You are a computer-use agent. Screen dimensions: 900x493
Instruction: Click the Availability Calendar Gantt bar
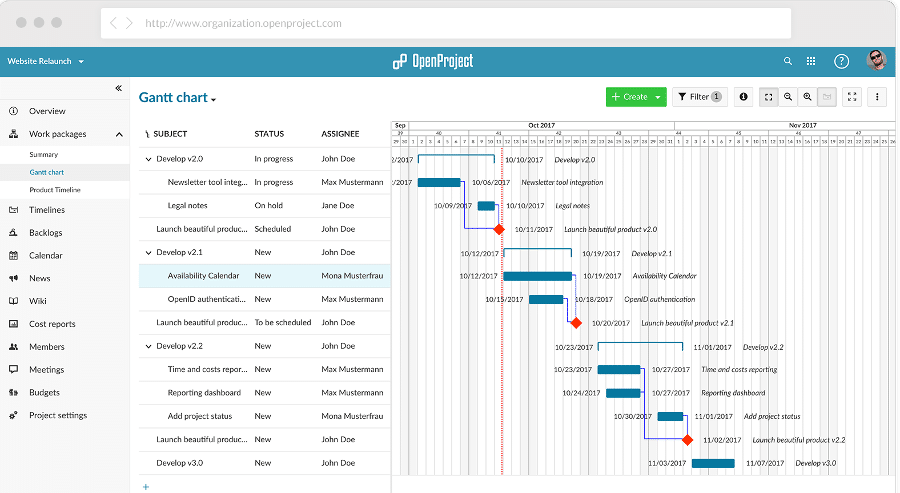click(538, 276)
